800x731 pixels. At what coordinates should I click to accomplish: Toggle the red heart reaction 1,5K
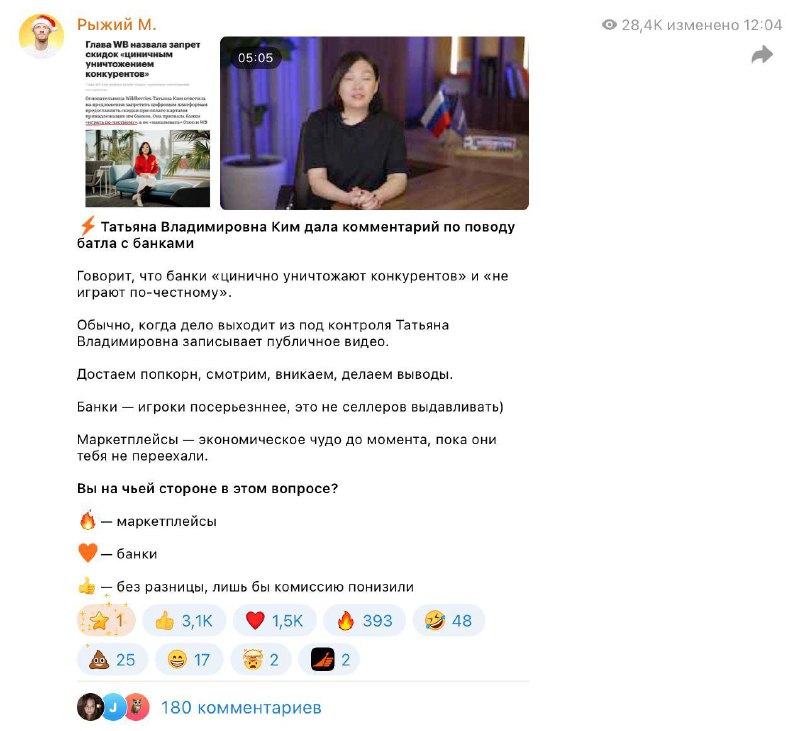pos(274,620)
